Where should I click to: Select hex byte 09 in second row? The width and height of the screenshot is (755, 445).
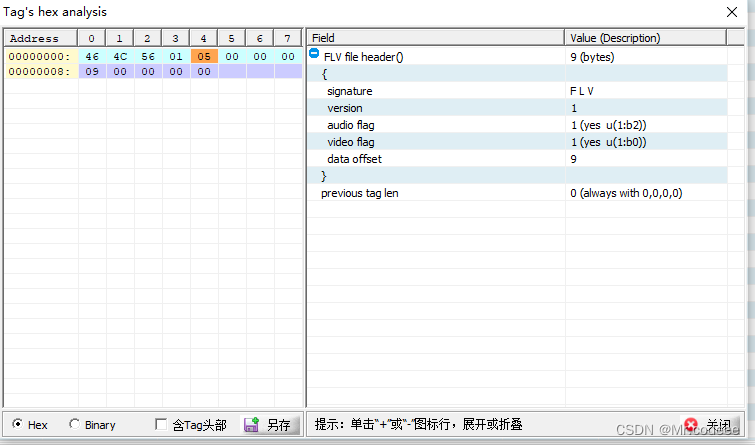pos(92,71)
